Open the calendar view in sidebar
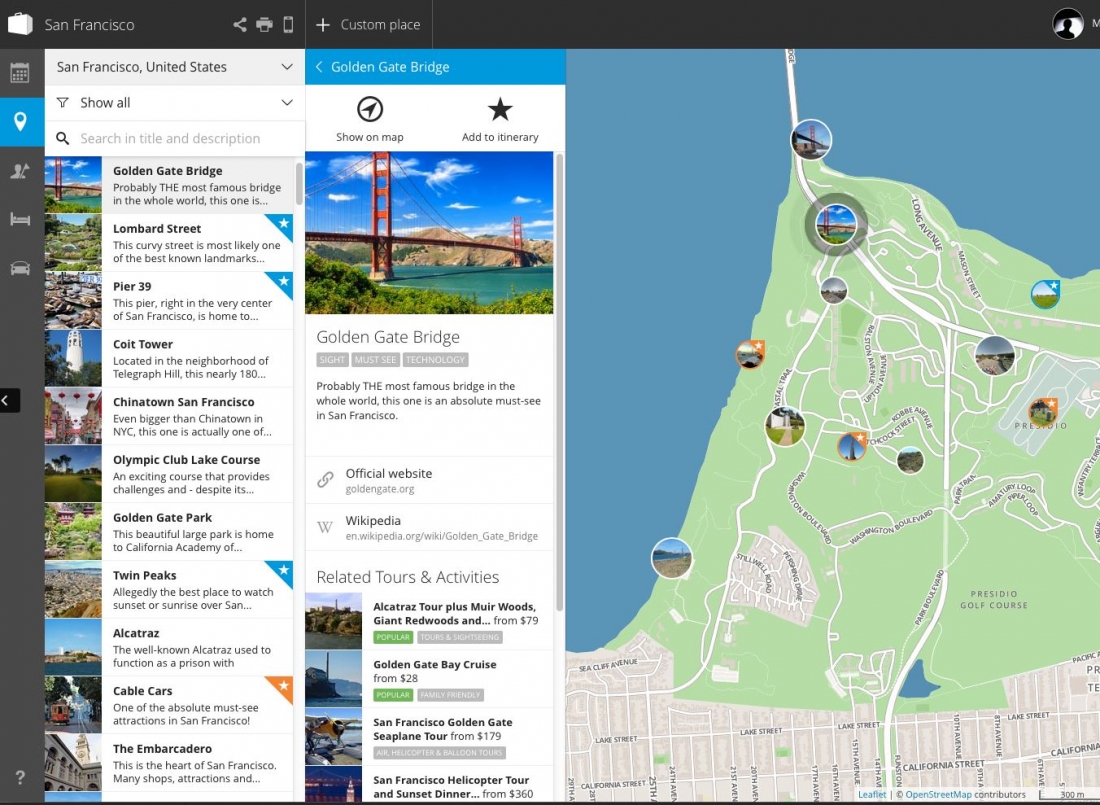The image size is (1100, 805). pos(20,73)
